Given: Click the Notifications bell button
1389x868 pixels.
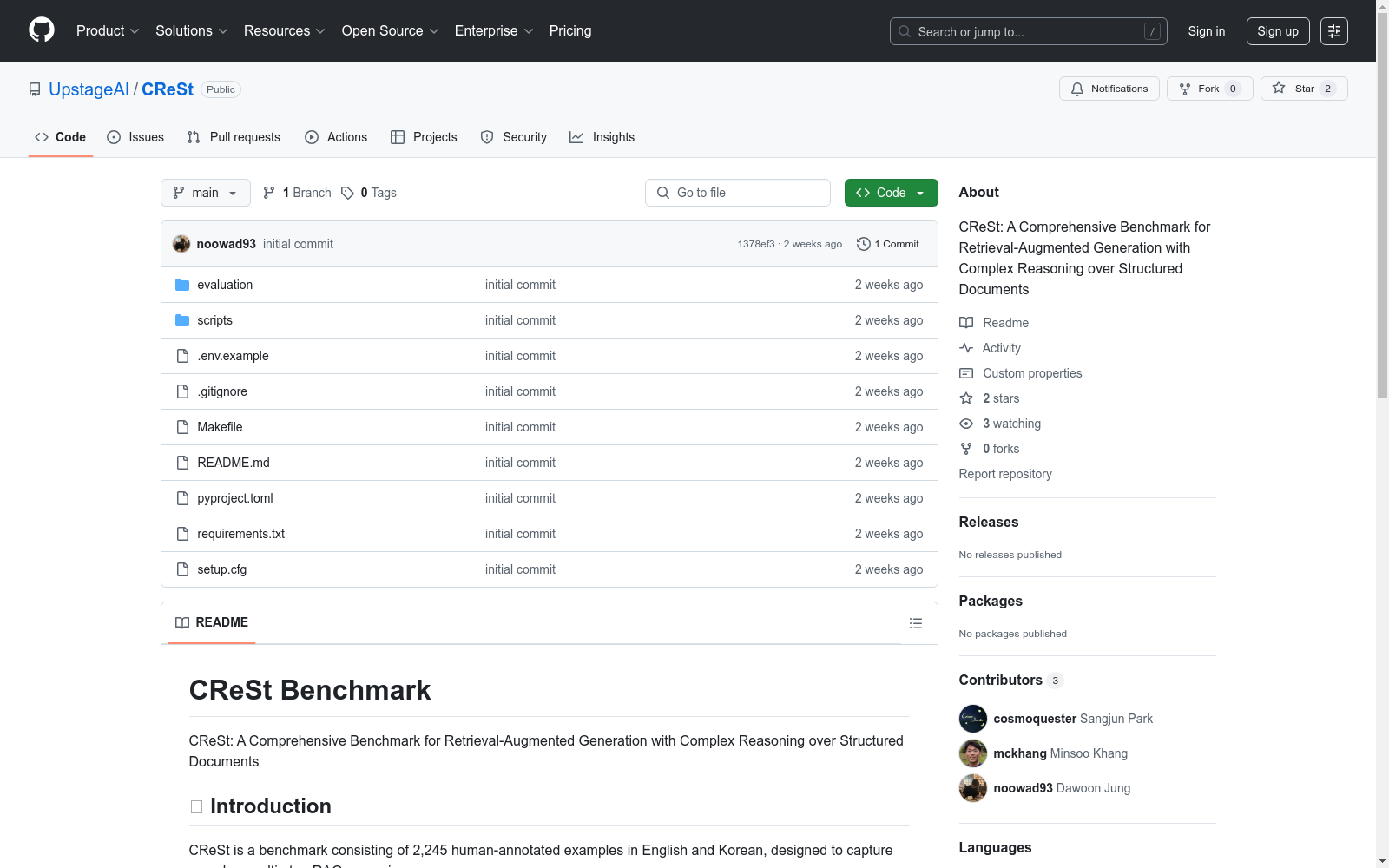Looking at the screenshot, I should [1109, 89].
